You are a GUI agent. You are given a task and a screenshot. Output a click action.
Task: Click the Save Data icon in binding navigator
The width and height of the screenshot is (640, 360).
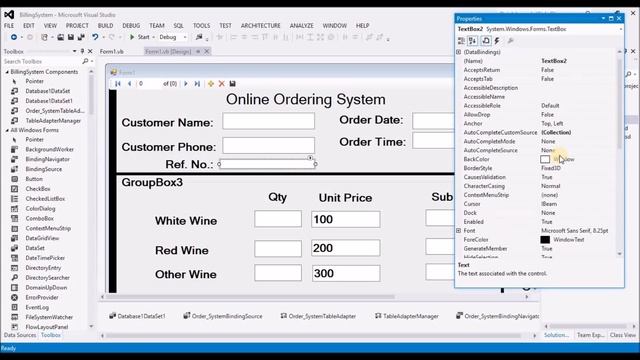[x=232, y=84]
